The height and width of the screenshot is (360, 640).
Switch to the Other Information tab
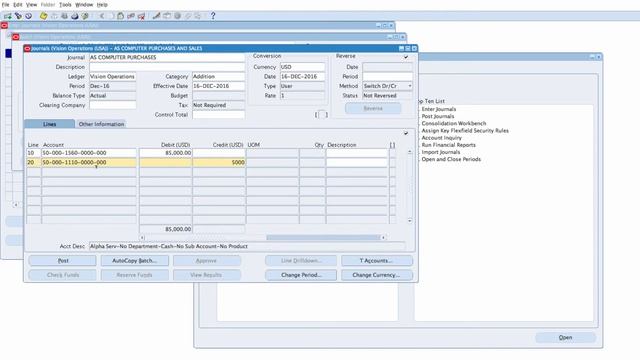(x=101, y=124)
